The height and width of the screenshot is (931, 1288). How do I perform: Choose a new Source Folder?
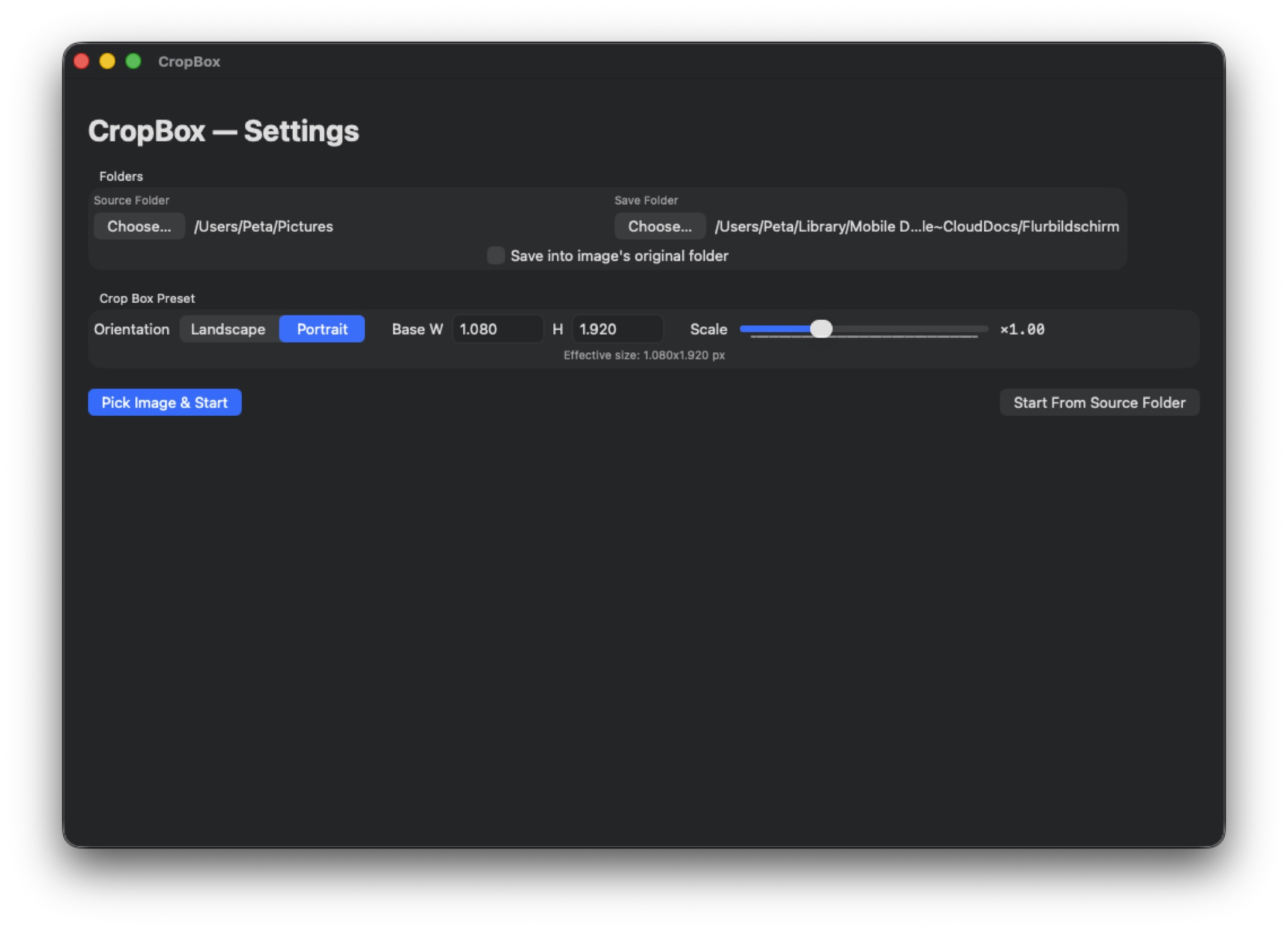click(x=139, y=227)
